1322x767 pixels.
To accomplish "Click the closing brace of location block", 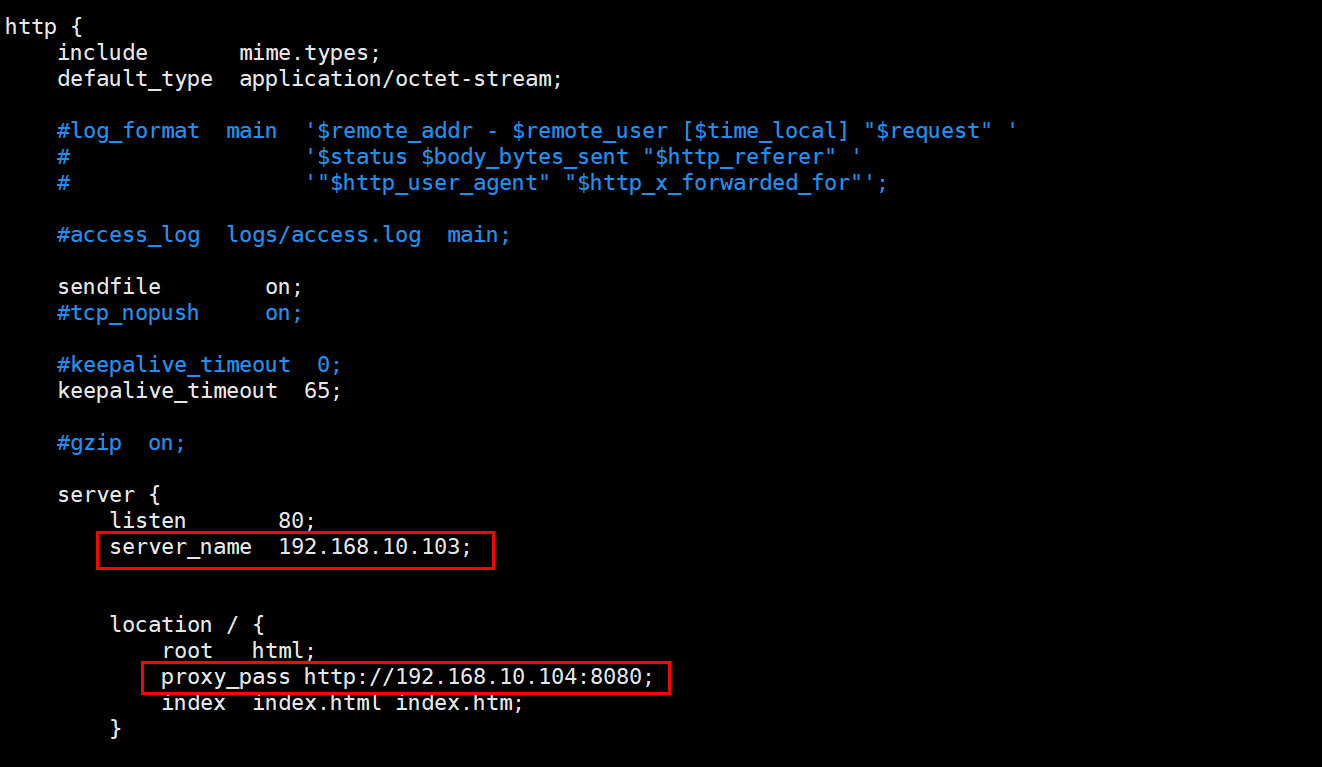I will [x=116, y=729].
